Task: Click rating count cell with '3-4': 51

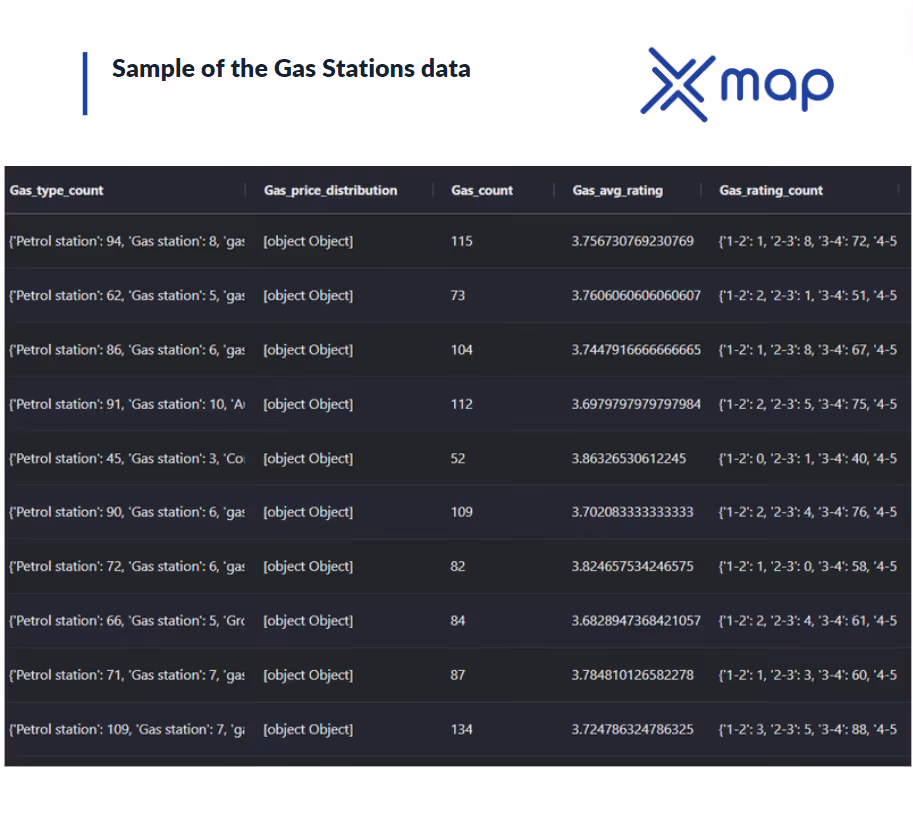Action: point(808,295)
